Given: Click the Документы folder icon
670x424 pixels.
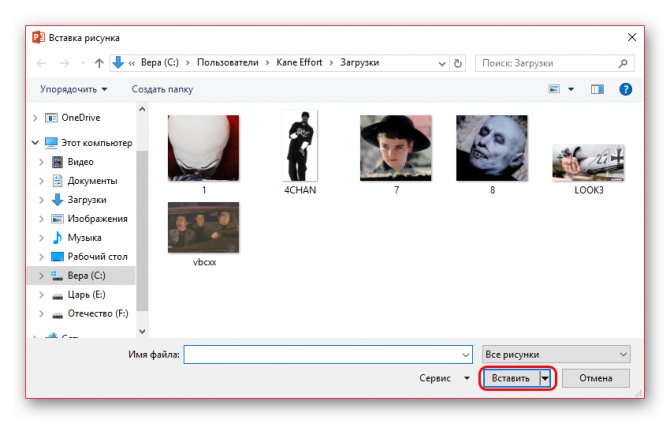Looking at the screenshot, I should (x=57, y=180).
